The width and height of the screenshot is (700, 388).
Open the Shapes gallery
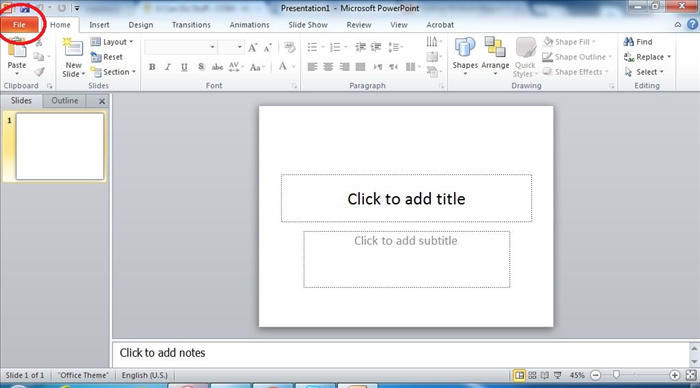pos(465,55)
